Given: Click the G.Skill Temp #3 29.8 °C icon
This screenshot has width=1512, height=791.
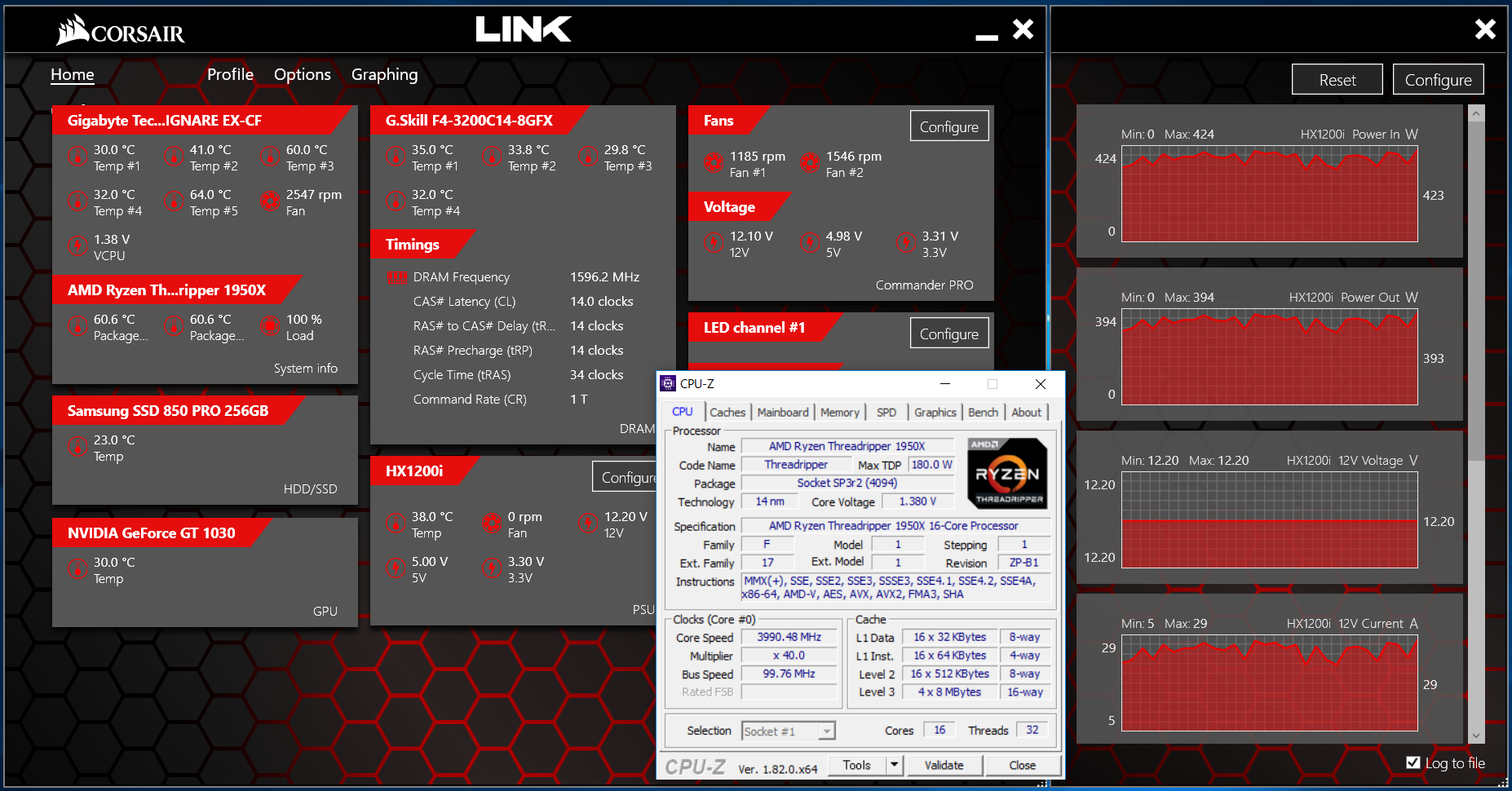Looking at the screenshot, I should click(588, 156).
